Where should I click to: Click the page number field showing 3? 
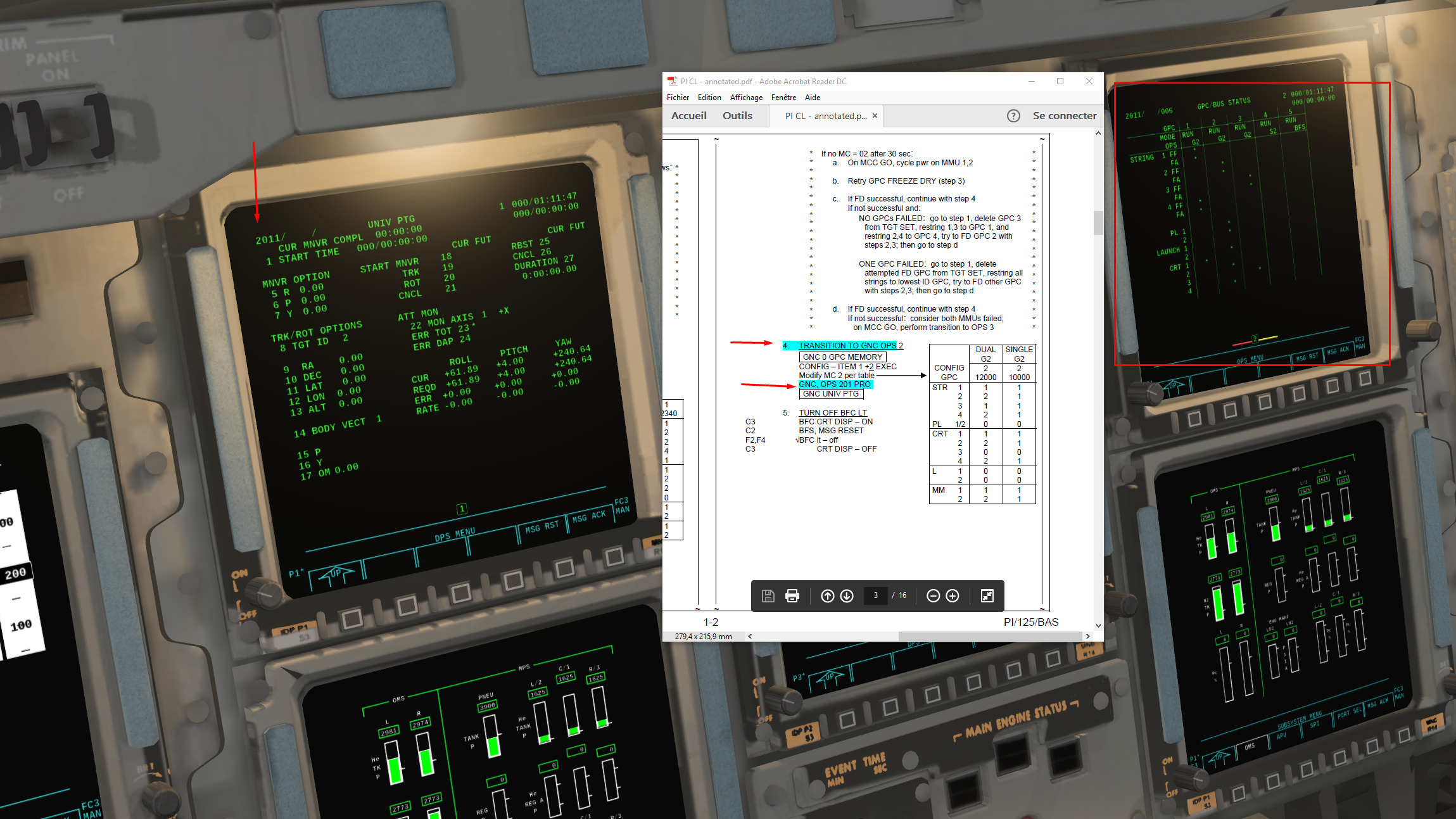click(876, 595)
